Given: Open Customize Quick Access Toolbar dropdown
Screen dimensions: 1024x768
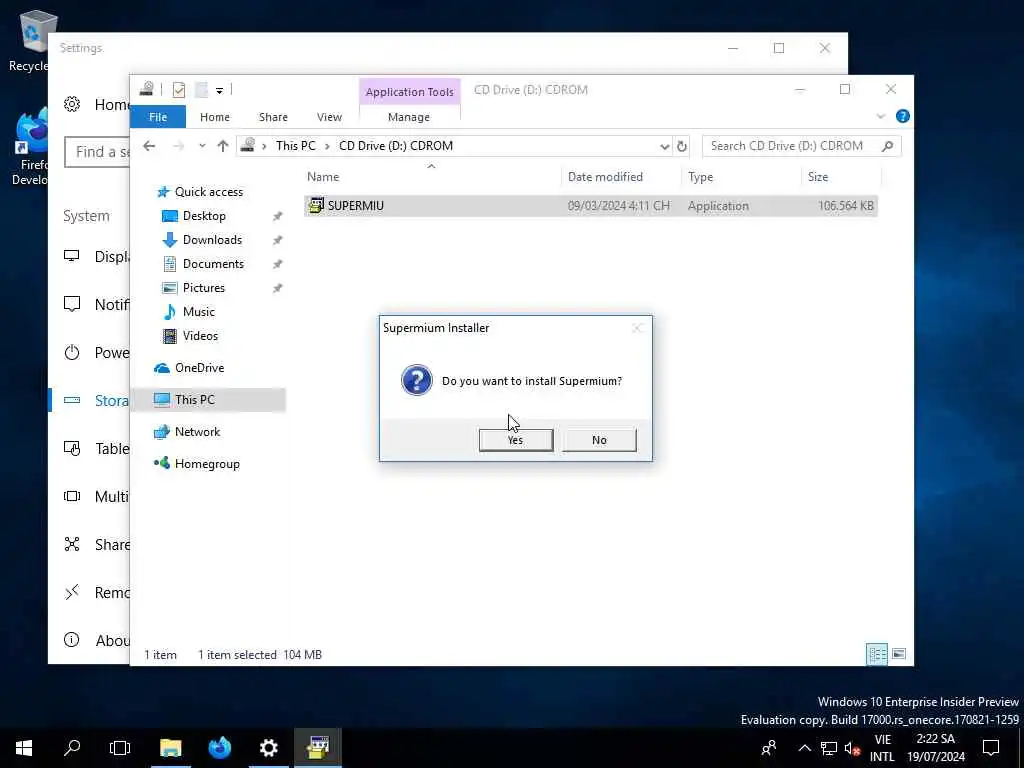Looking at the screenshot, I should click(x=219, y=90).
